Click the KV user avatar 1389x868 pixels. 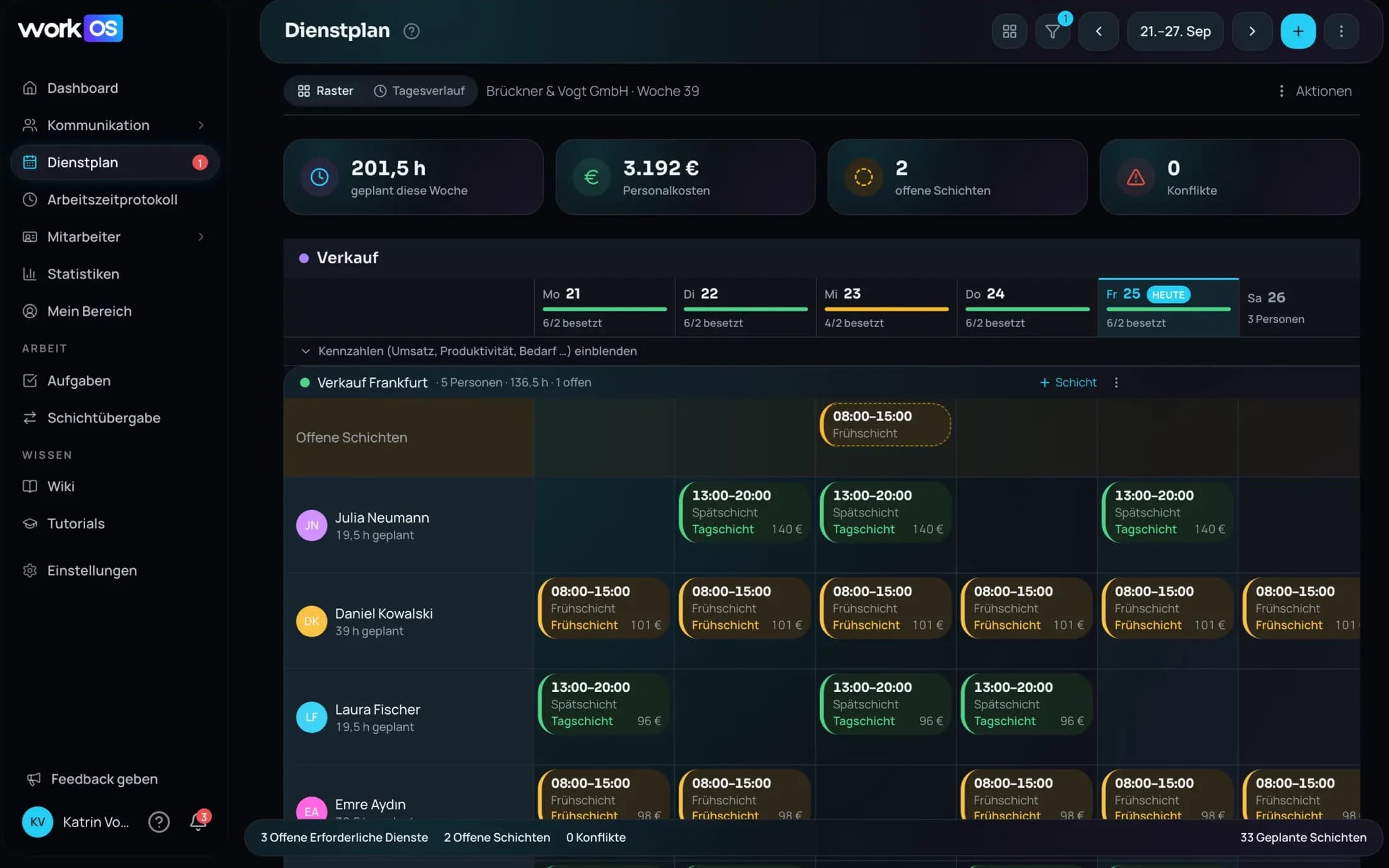pos(37,822)
